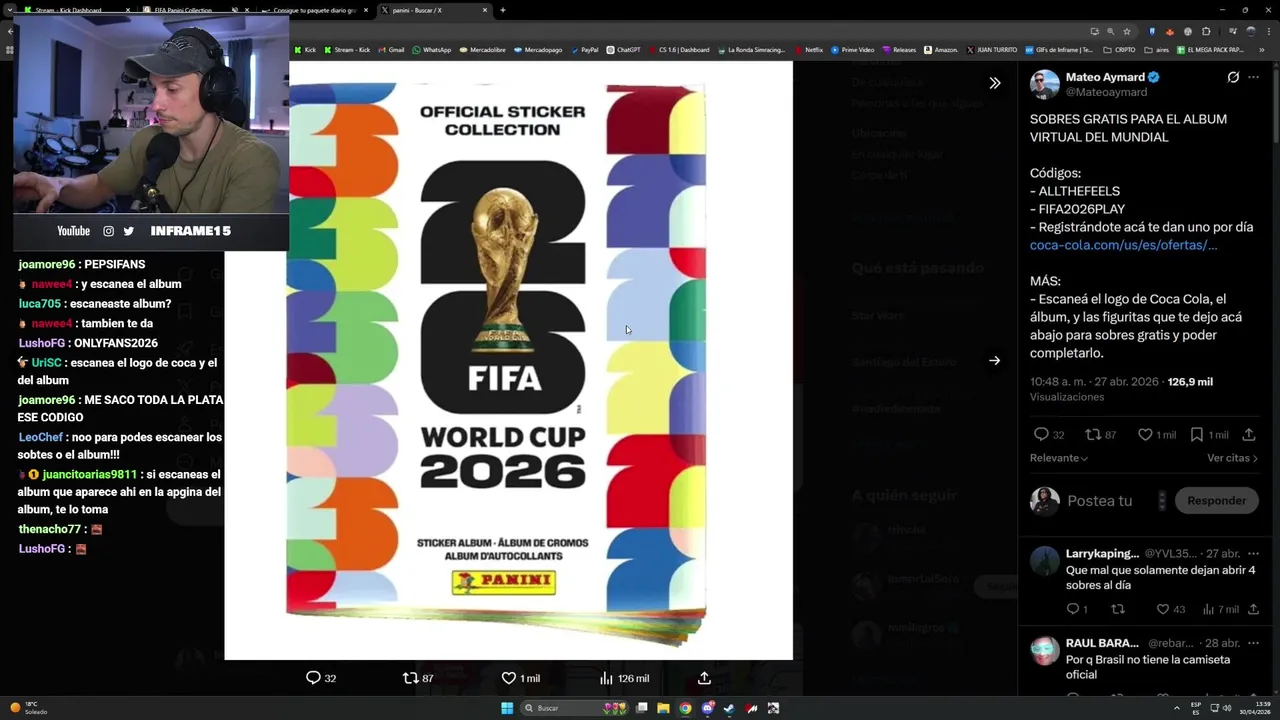Open Steam from the taskbar

(x=729, y=708)
